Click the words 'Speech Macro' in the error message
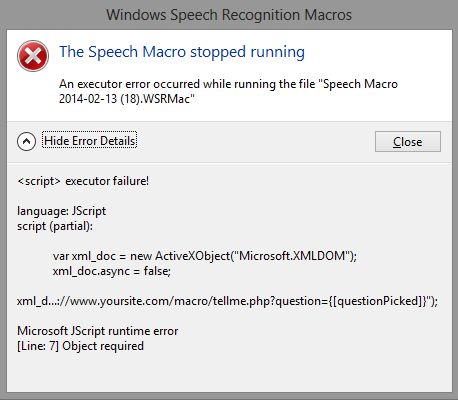 click(x=360, y=84)
